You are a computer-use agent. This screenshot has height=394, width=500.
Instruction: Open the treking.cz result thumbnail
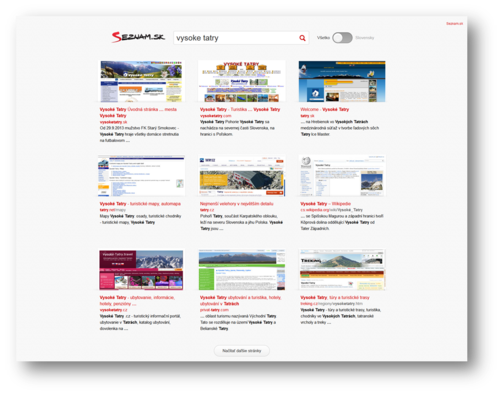point(342,270)
